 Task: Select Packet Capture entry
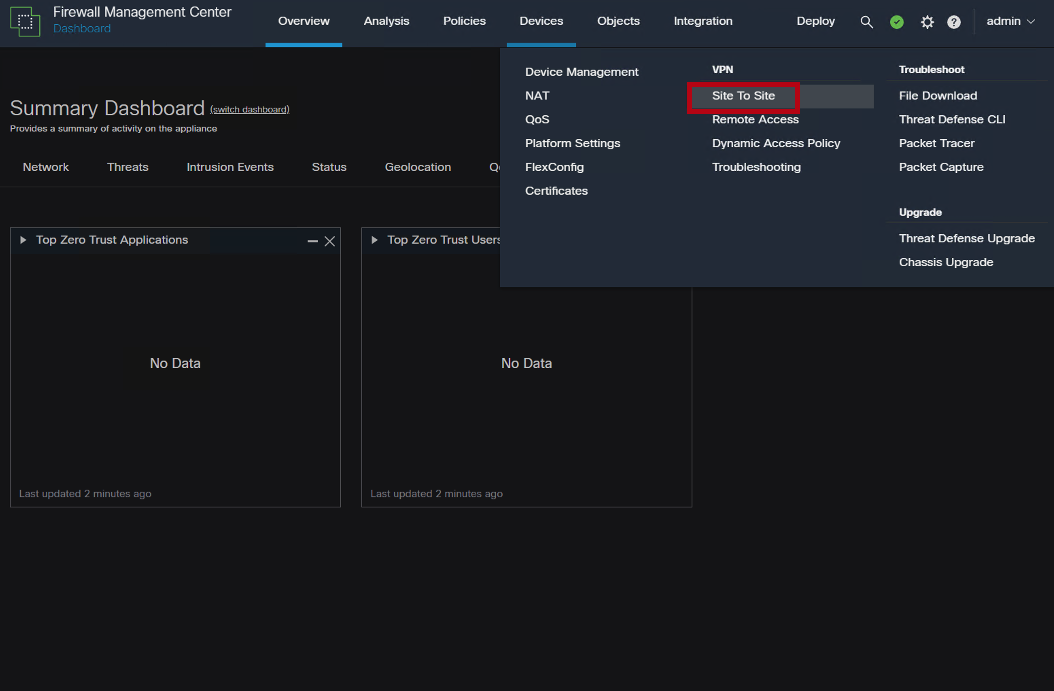[x=940, y=167]
